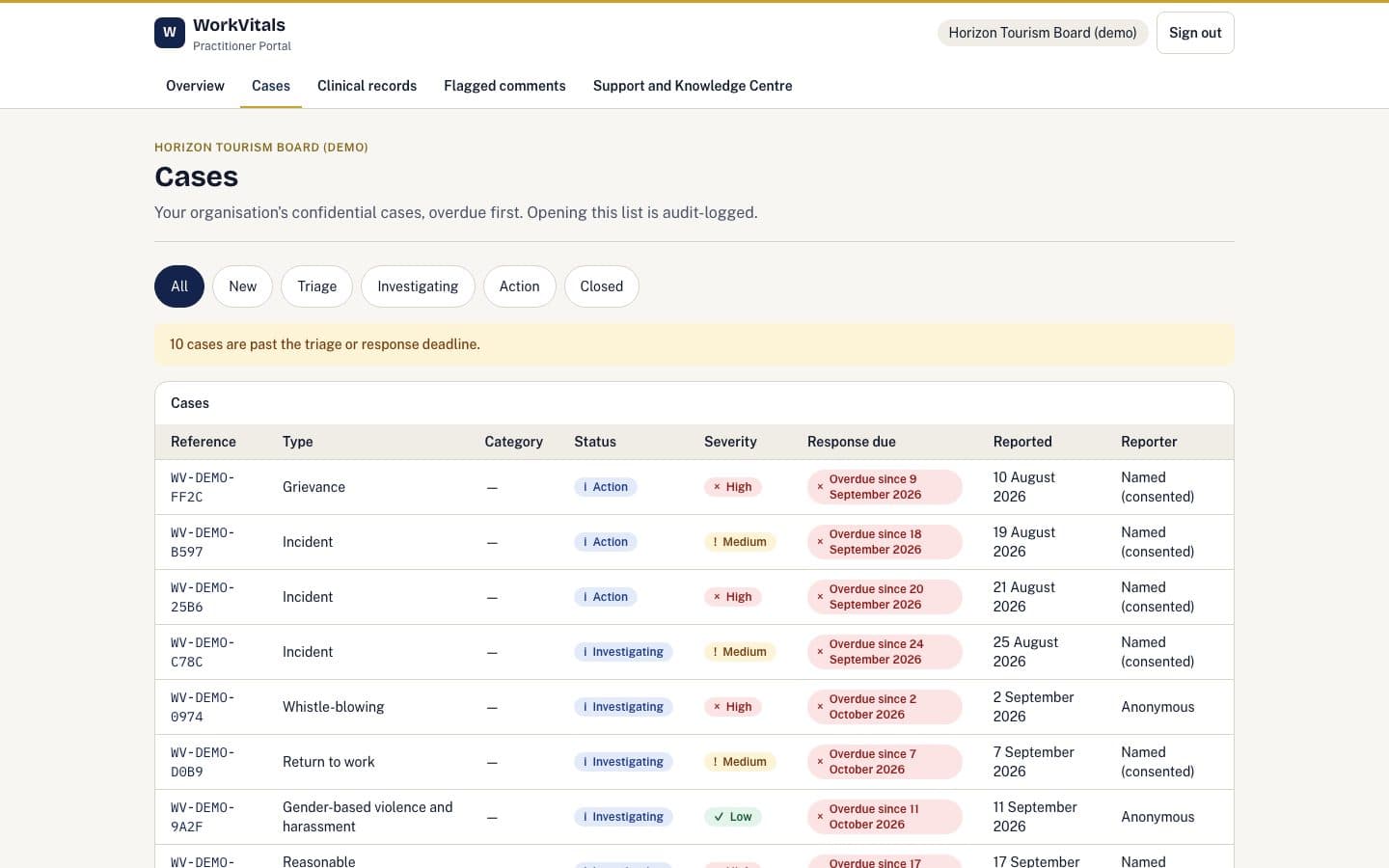Click the Action status badge for WV-DEMO-FF2C

pos(606,487)
